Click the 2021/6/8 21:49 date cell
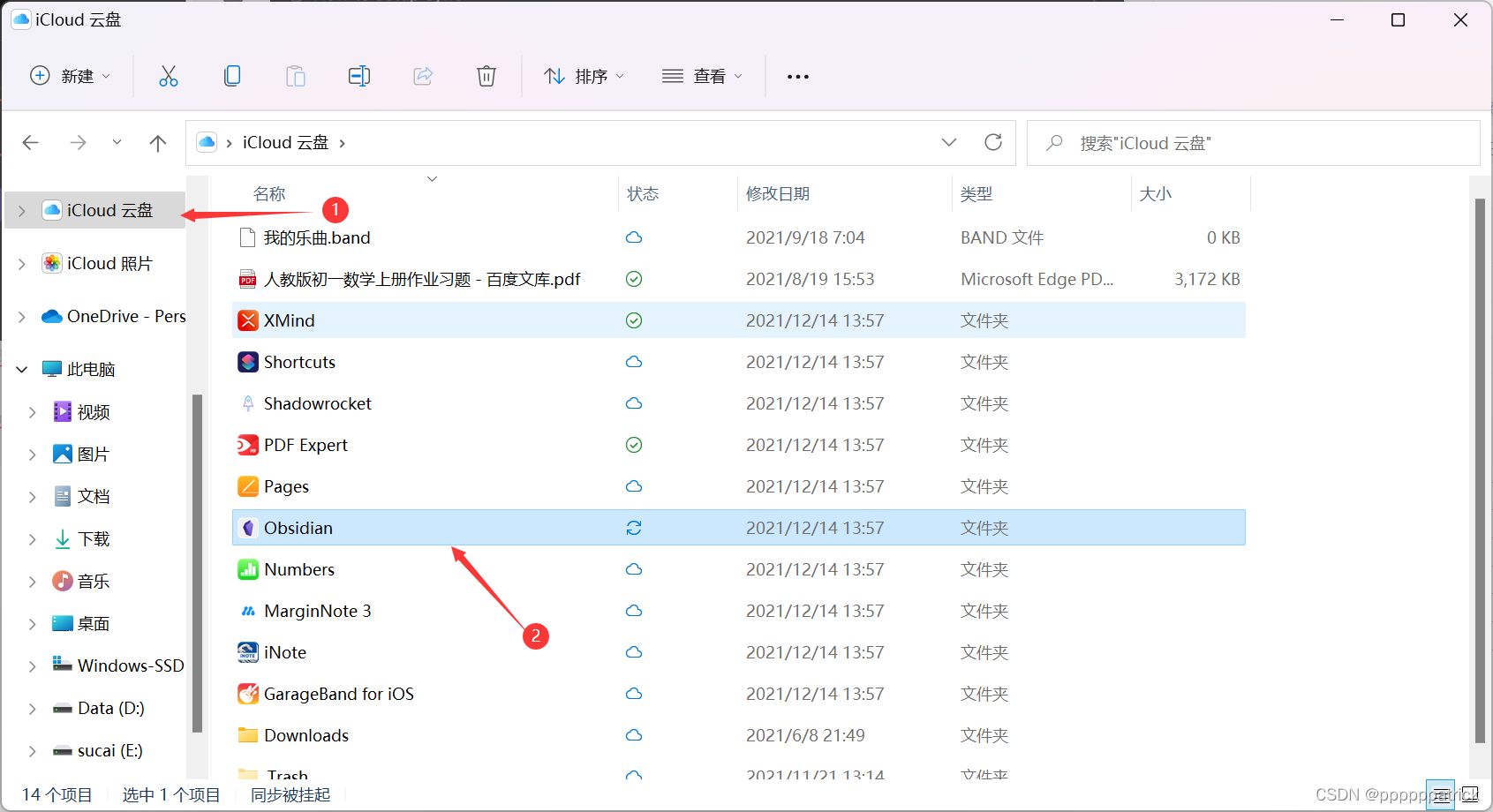The width and height of the screenshot is (1493, 812). tap(805, 735)
